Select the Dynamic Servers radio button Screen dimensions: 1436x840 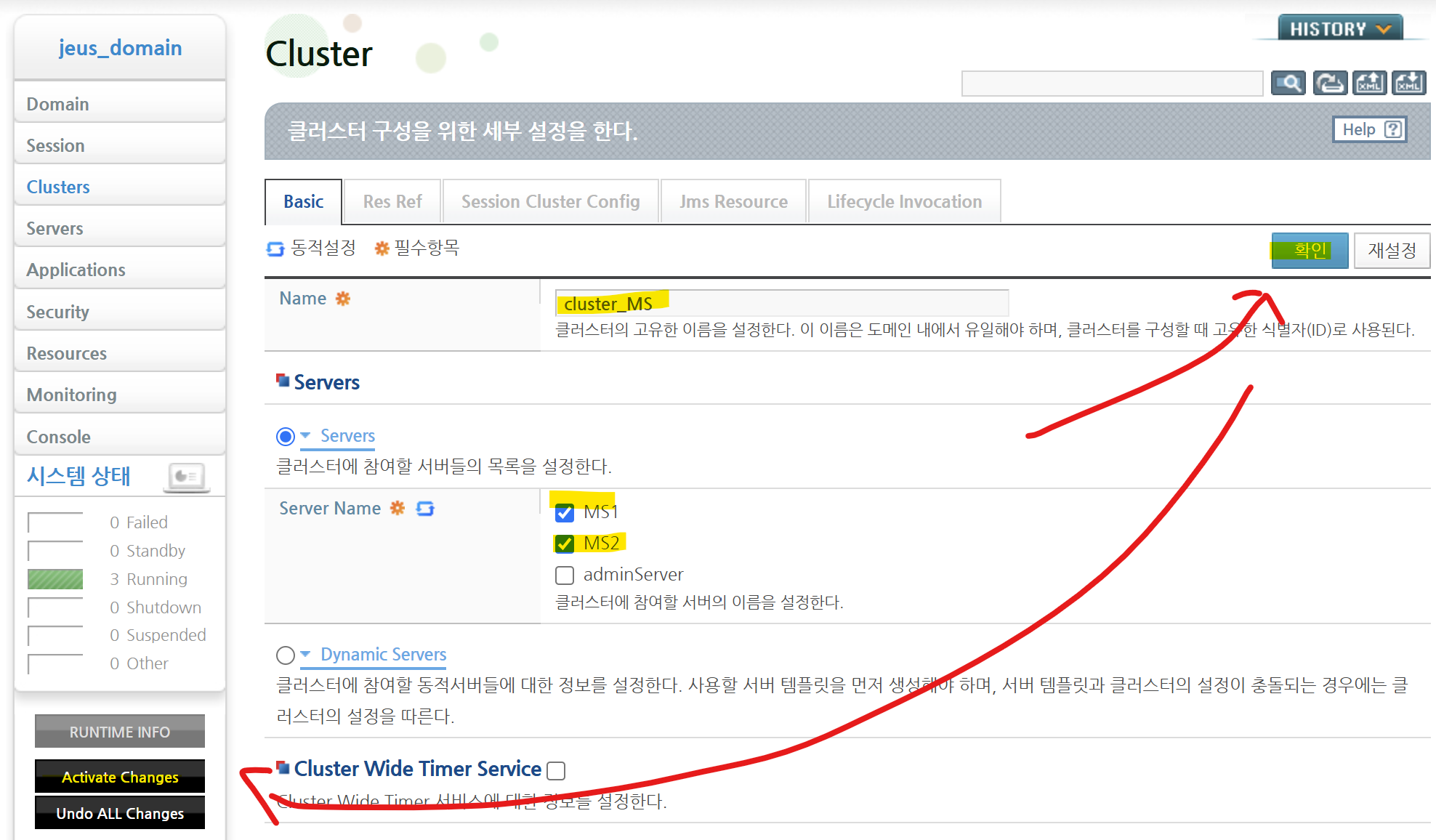pos(286,655)
